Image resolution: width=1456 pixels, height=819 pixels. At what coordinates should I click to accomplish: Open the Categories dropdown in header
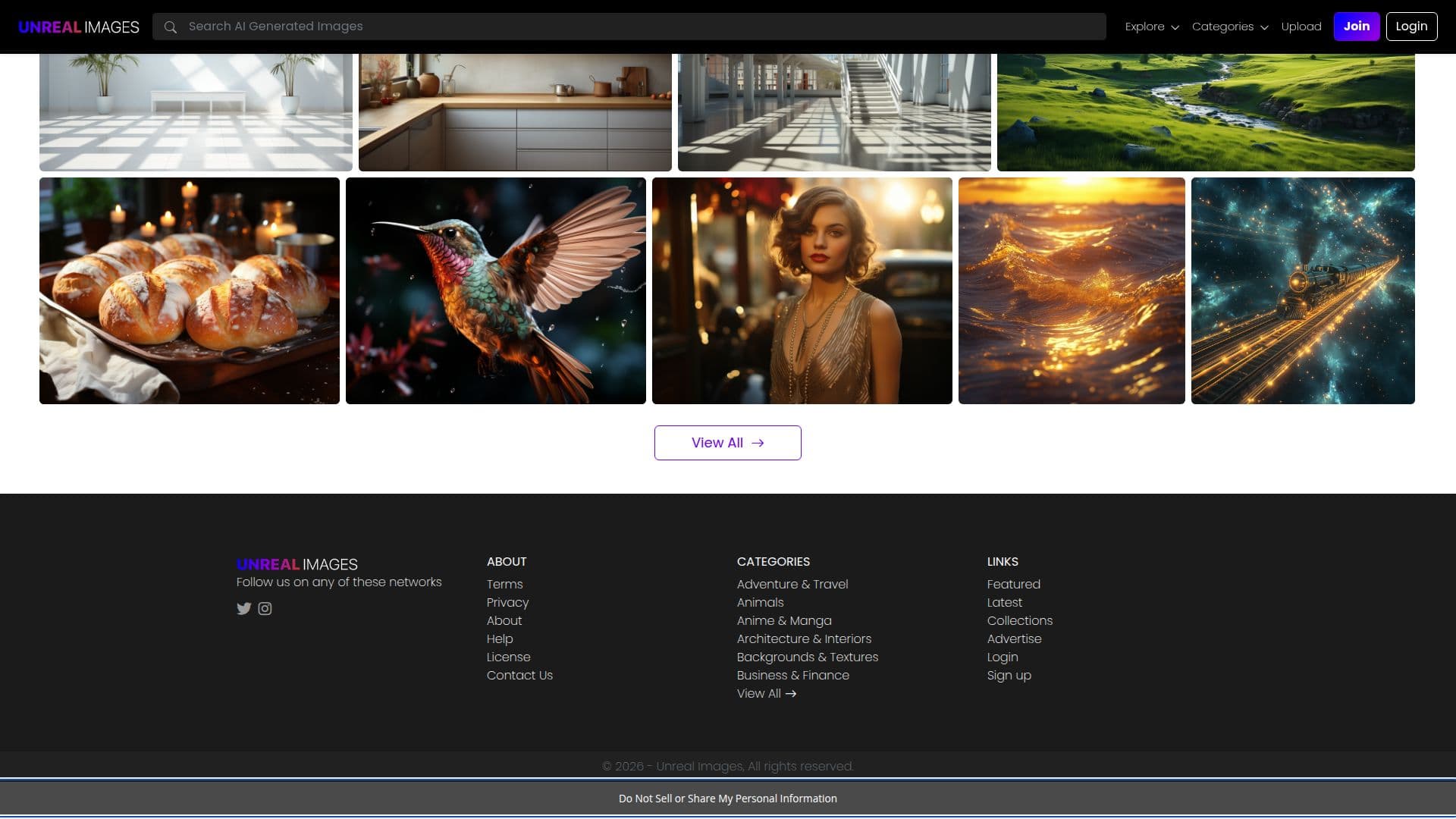pyautogui.click(x=1230, y=27)
